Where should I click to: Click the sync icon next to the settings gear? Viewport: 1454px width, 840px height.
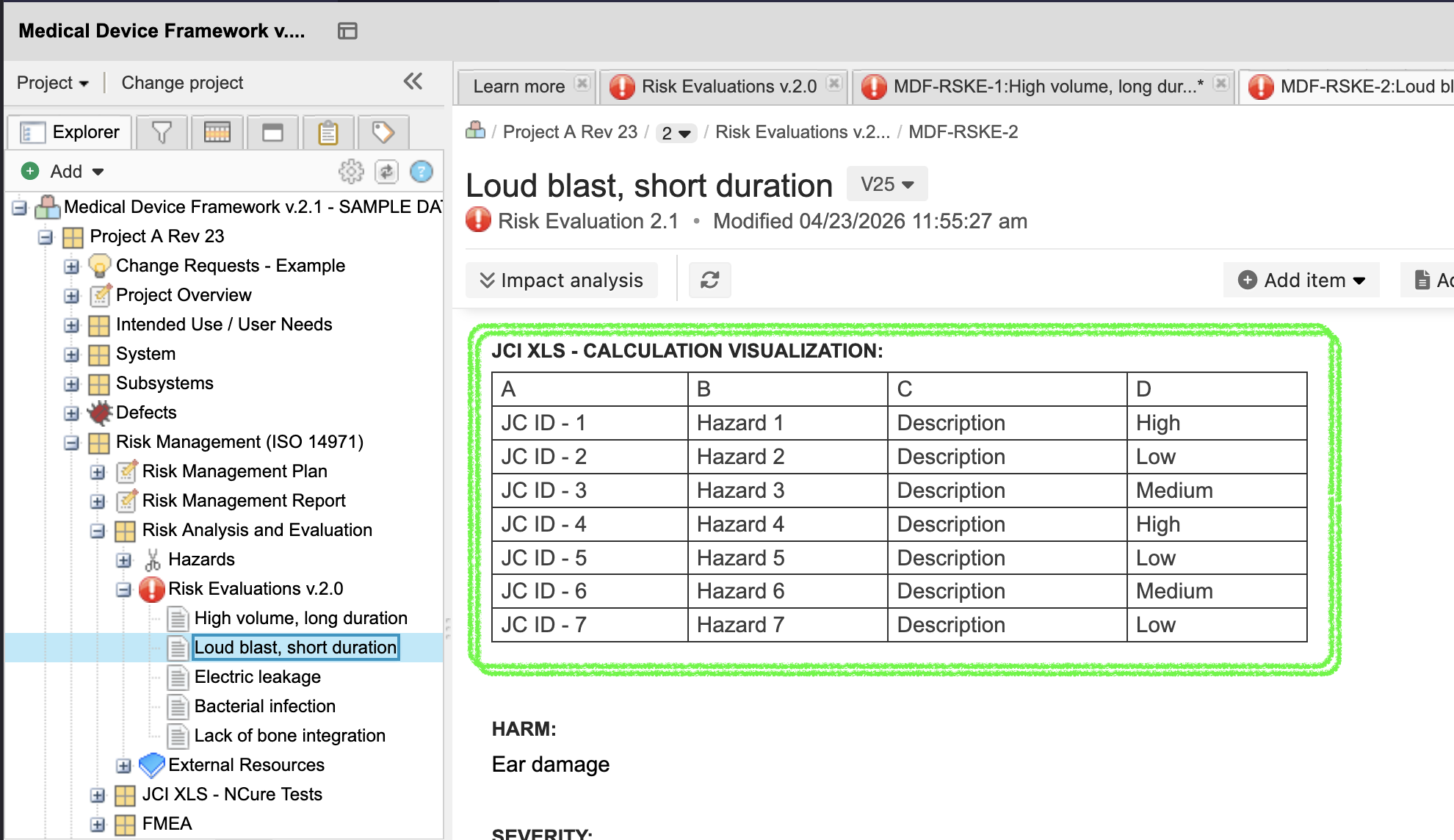[x=386, y=171]
